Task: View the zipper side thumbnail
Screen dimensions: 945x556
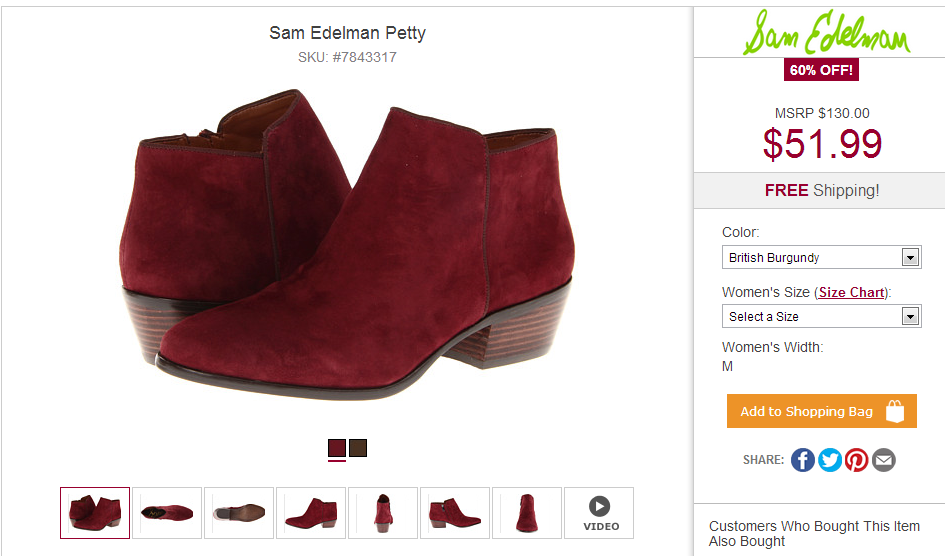Action: point(455,513)
